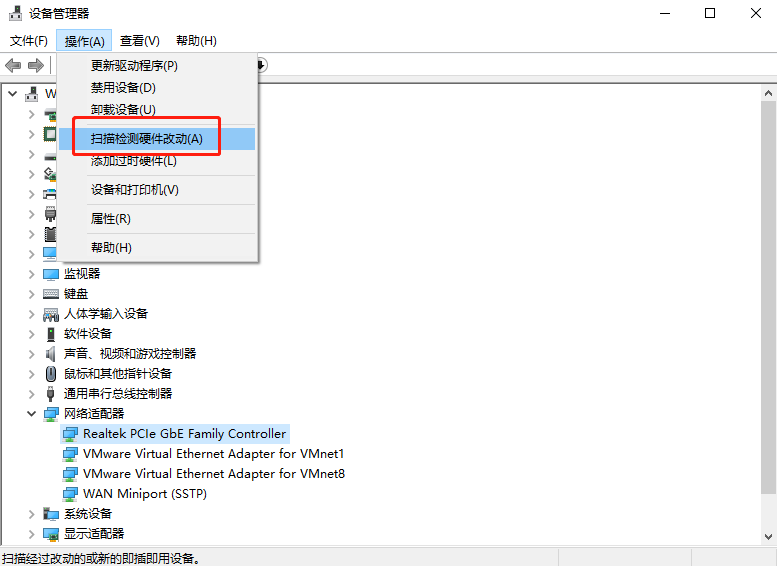Expand the 人体学输入设备 tree node
Image resolution: width=777 pixels, height=566 pixels.
[x=32, y=314]
